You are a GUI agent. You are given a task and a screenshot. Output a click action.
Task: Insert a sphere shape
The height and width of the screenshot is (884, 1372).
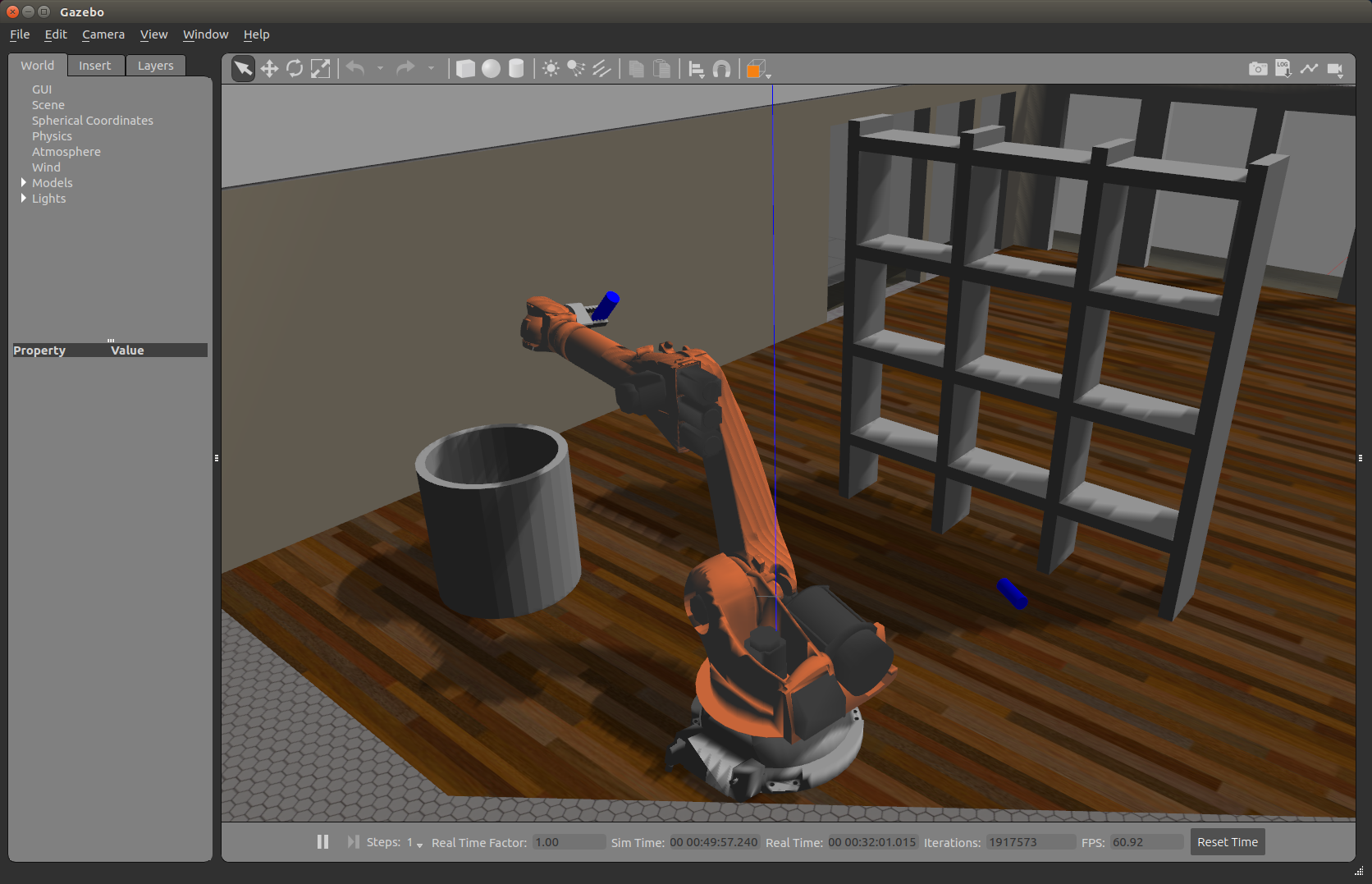491,69
